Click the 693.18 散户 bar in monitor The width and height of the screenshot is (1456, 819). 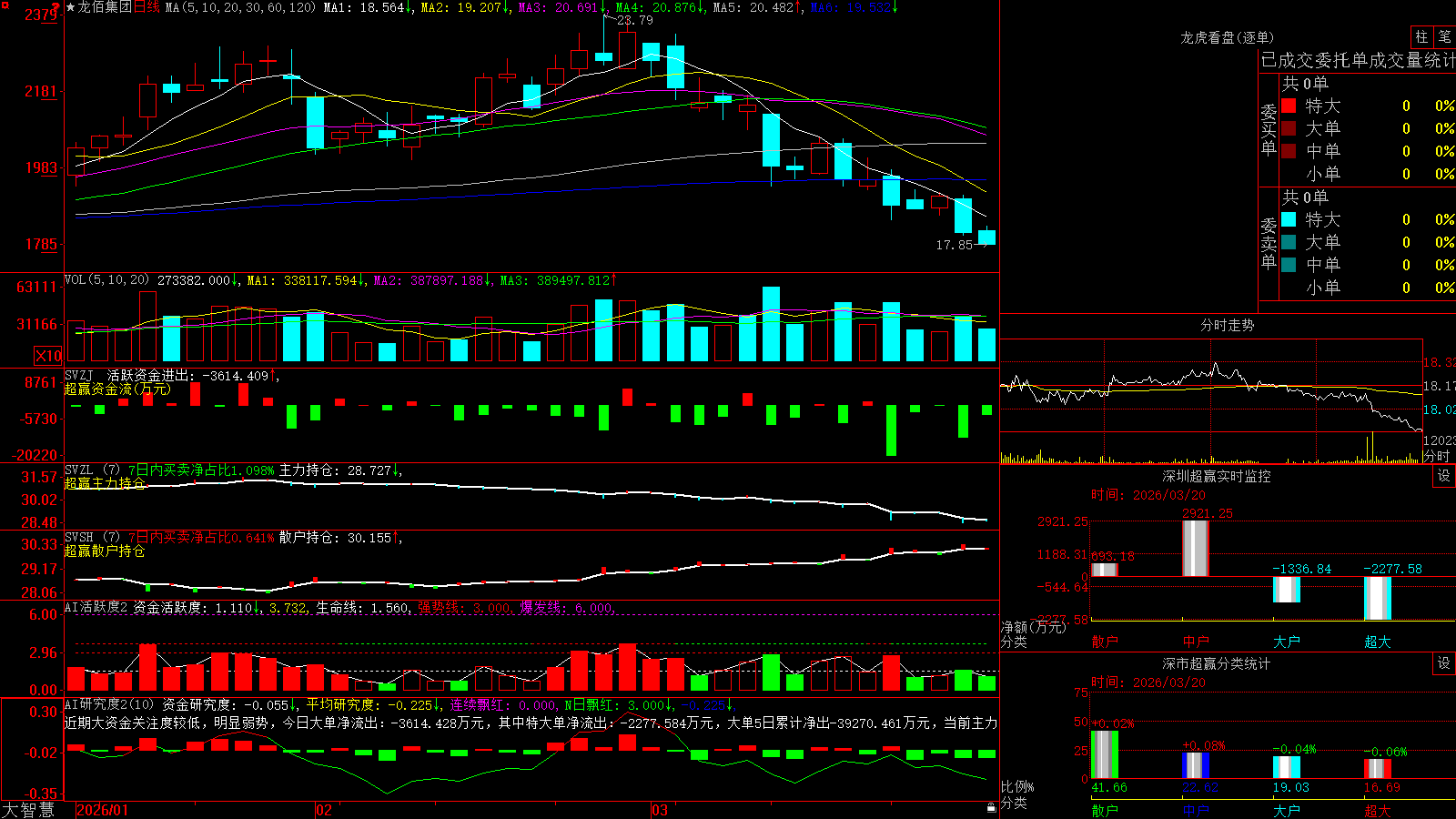coord(1105,570)
